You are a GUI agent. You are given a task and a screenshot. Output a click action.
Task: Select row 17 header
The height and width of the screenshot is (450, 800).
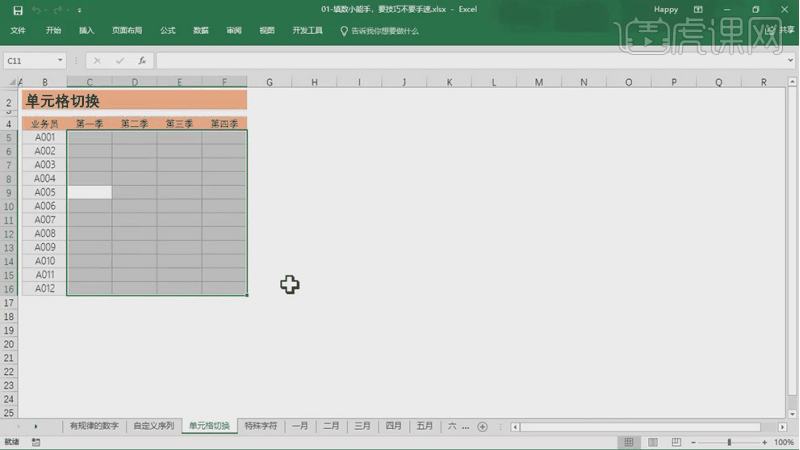pyautogui.click(x=9, y=303)
